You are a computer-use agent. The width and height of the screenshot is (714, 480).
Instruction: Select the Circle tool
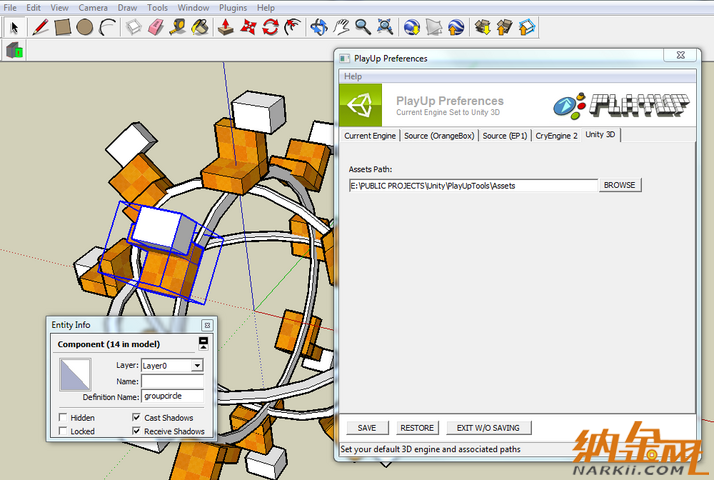coord(85,27)
